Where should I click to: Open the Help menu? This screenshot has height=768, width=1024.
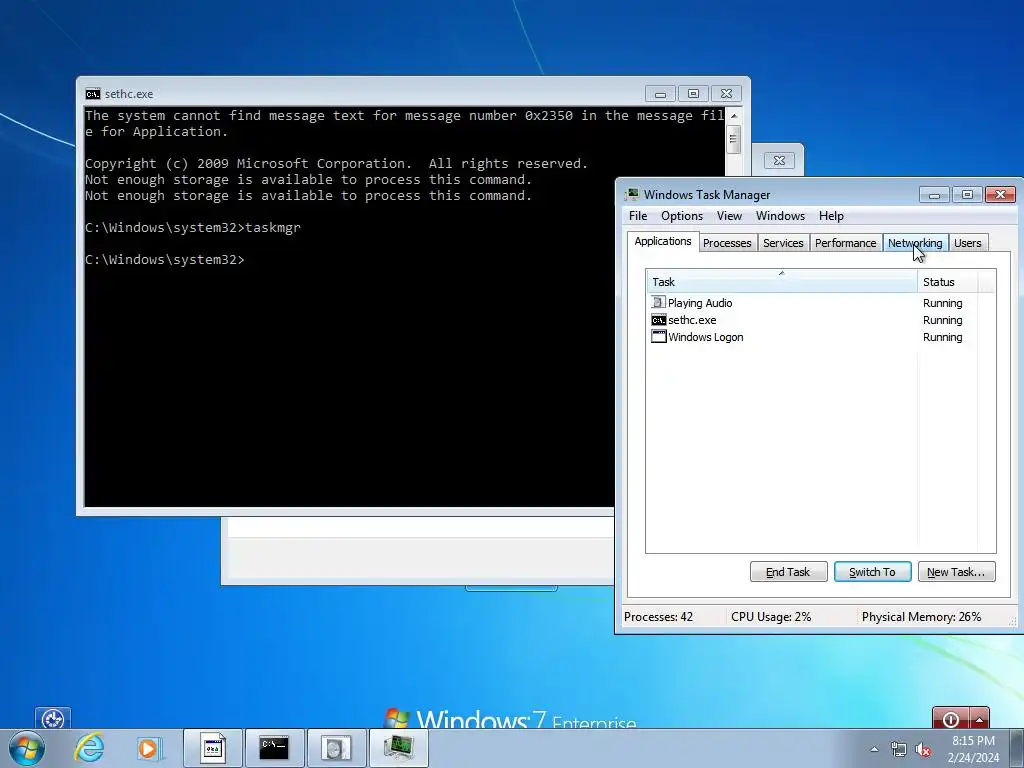pos(831,216)
